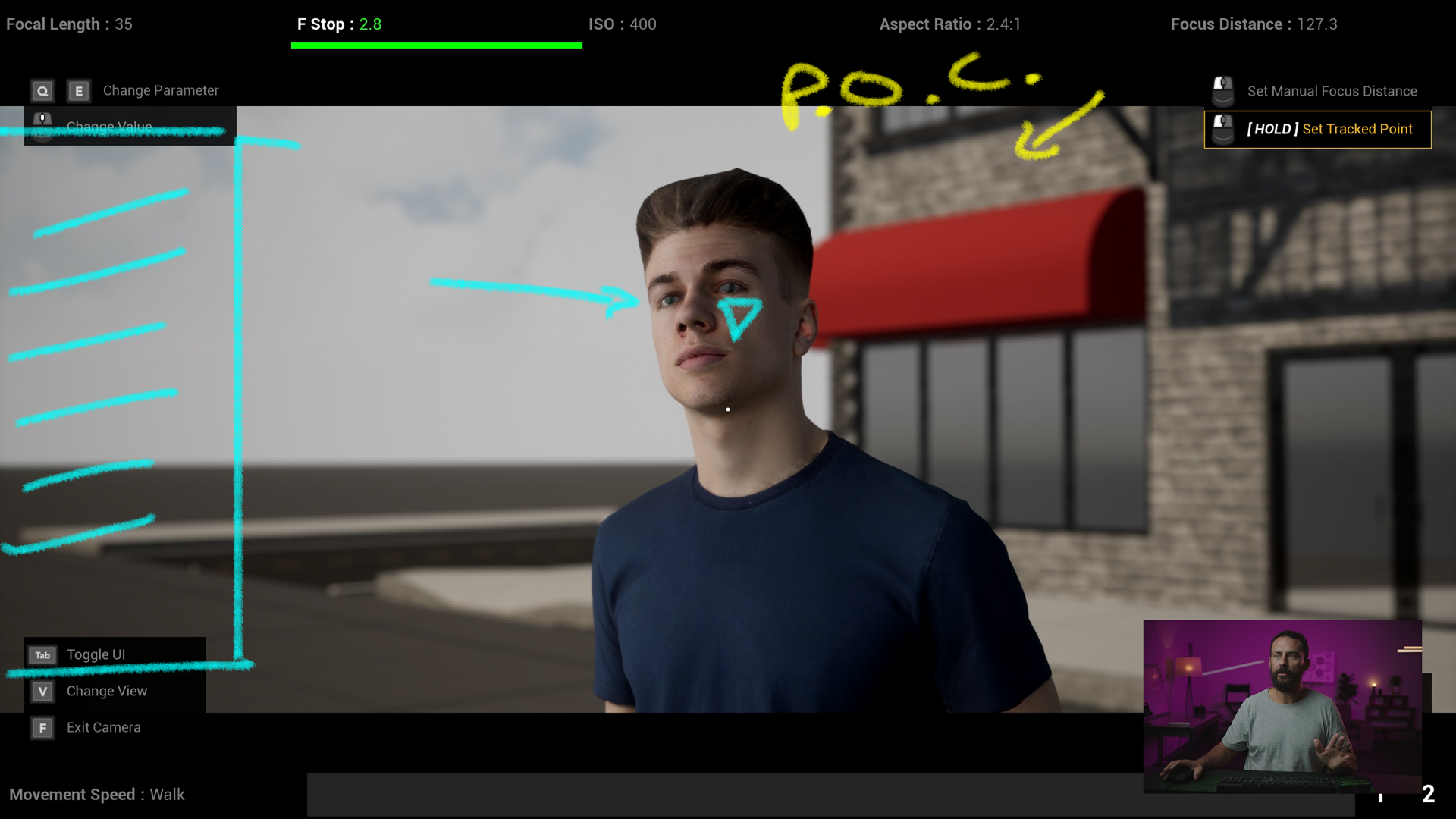
Task: Click the Exit Camera label
Action: (104, 727)
